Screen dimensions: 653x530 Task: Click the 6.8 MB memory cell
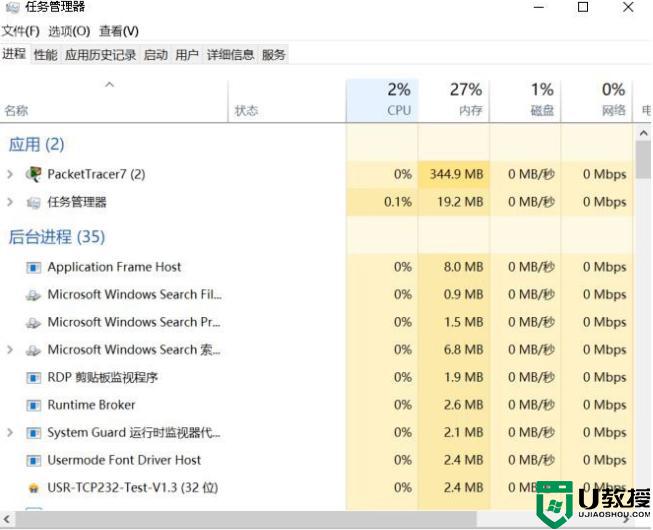[454, 350]
